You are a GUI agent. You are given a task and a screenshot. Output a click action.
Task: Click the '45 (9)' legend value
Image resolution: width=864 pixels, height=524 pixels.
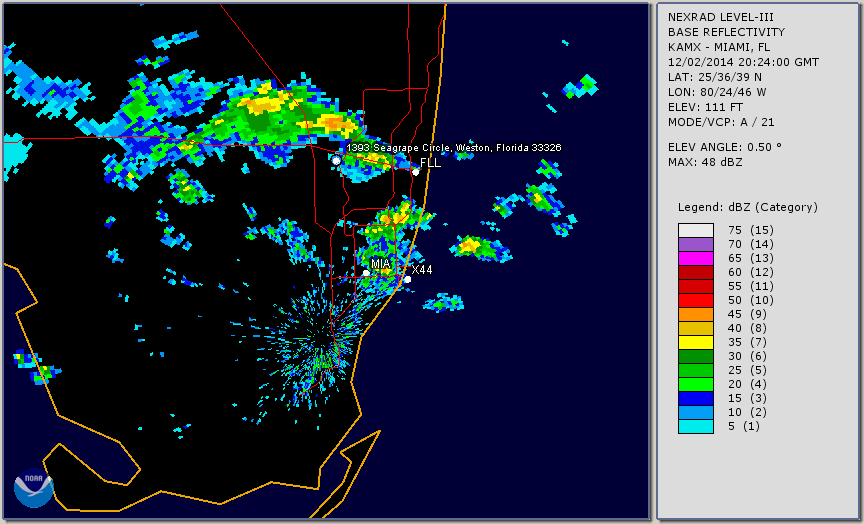[747, 314]
